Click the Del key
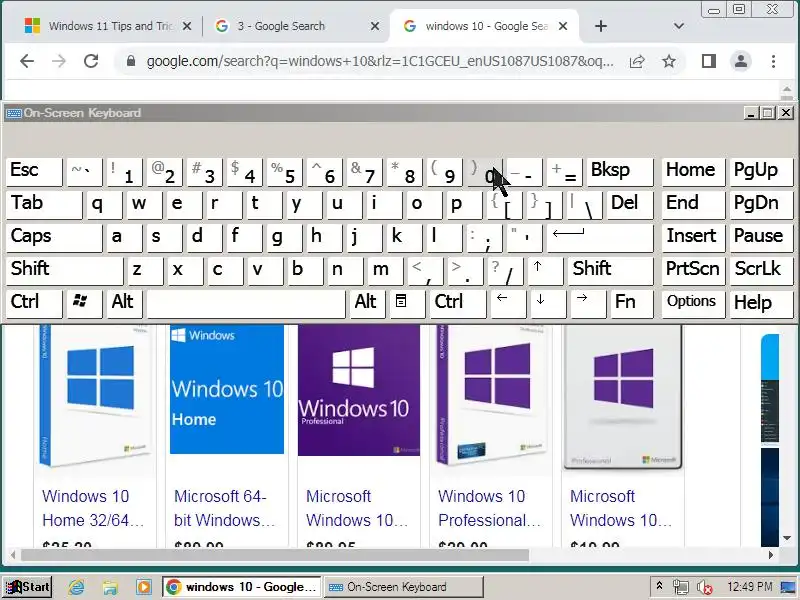The height and width of the screenshot is (600, 800). tap(630, 204)
